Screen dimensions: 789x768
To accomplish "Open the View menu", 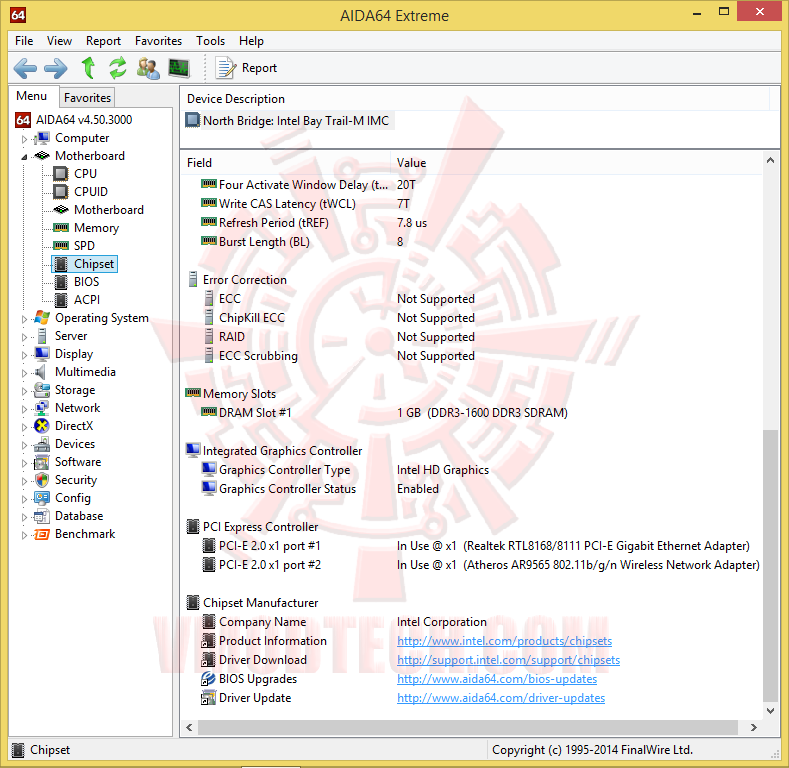I will click(x=59, y=41).
